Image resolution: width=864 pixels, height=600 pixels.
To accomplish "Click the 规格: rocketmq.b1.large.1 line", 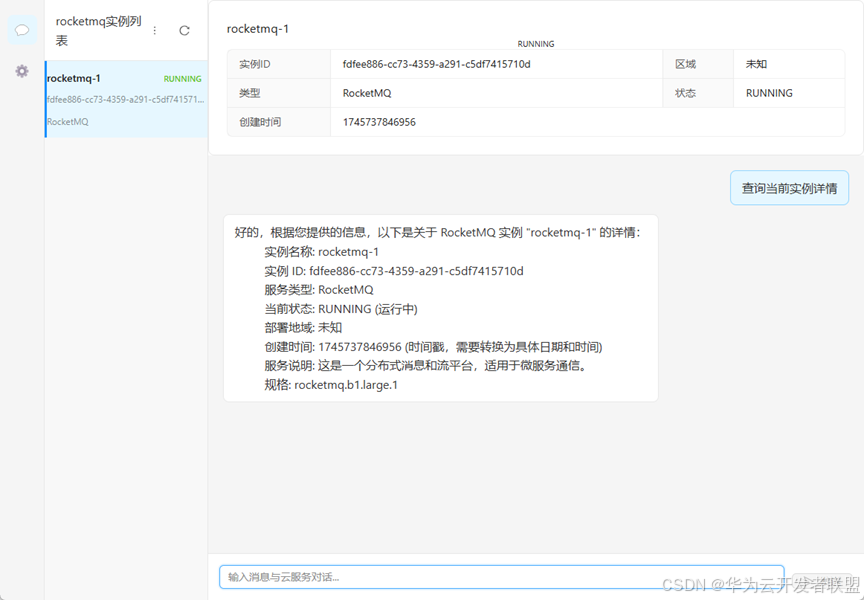I will pos(331,385).
